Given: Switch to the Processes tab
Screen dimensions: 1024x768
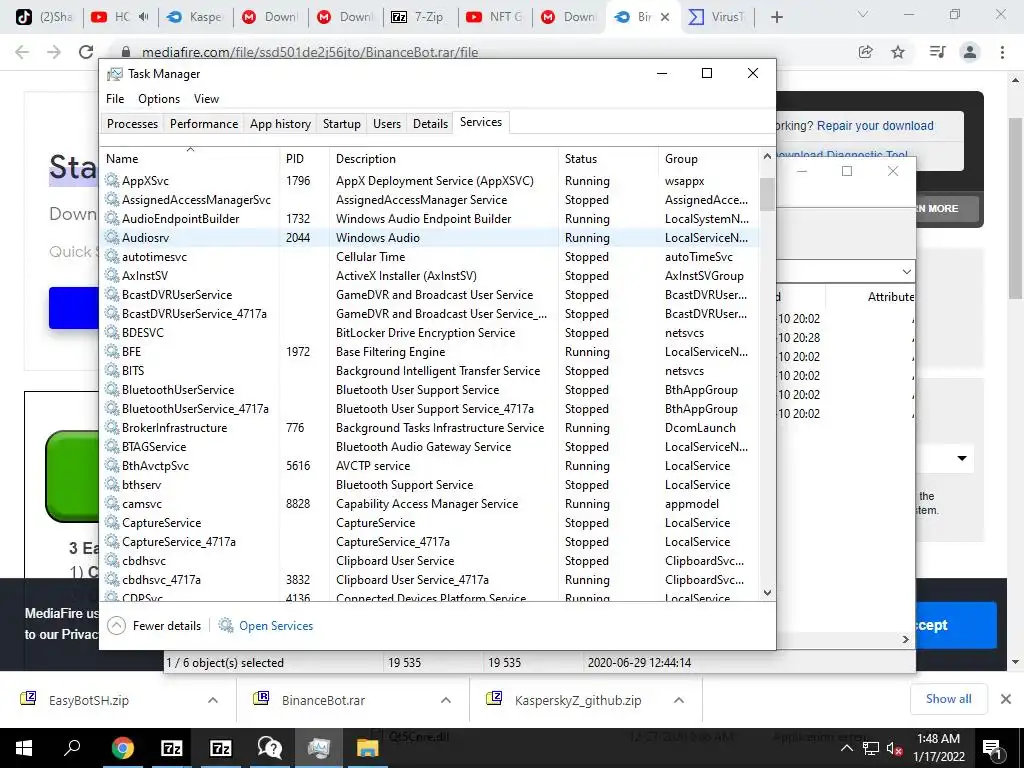Looking at the screenshot, I should pos(133,123).
